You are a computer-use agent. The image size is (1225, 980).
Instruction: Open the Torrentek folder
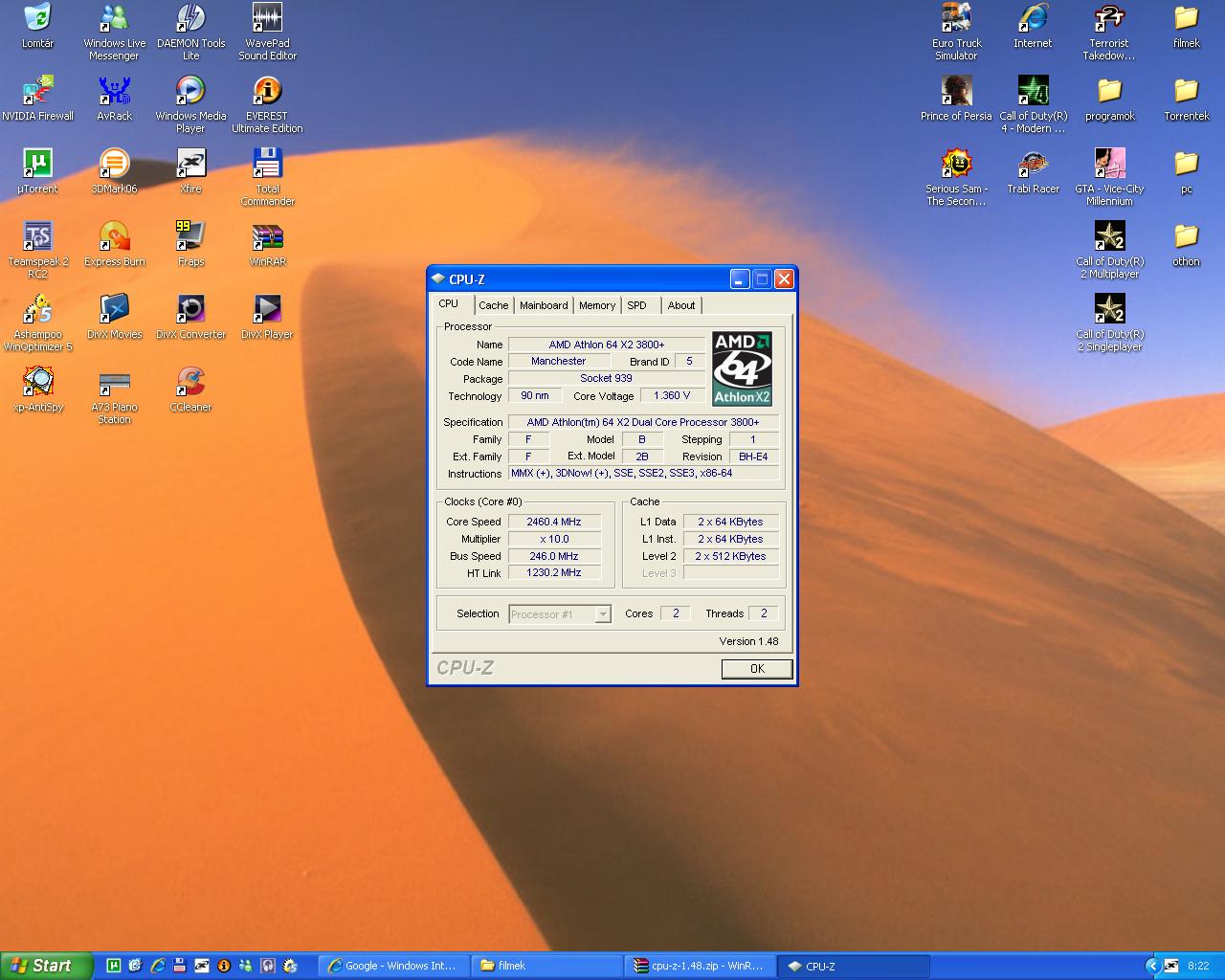point(1186,100)
